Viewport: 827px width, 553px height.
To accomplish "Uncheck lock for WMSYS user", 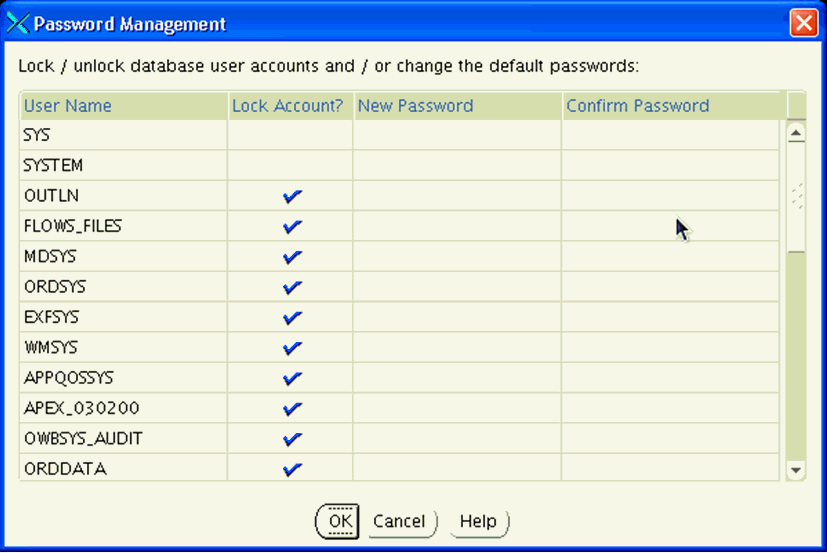I will click(x=292, y=348).
